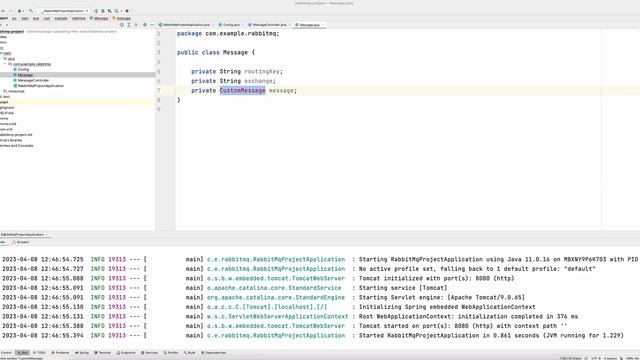Click the rabbitmq breadcrumb item

[x=78, y=18]
